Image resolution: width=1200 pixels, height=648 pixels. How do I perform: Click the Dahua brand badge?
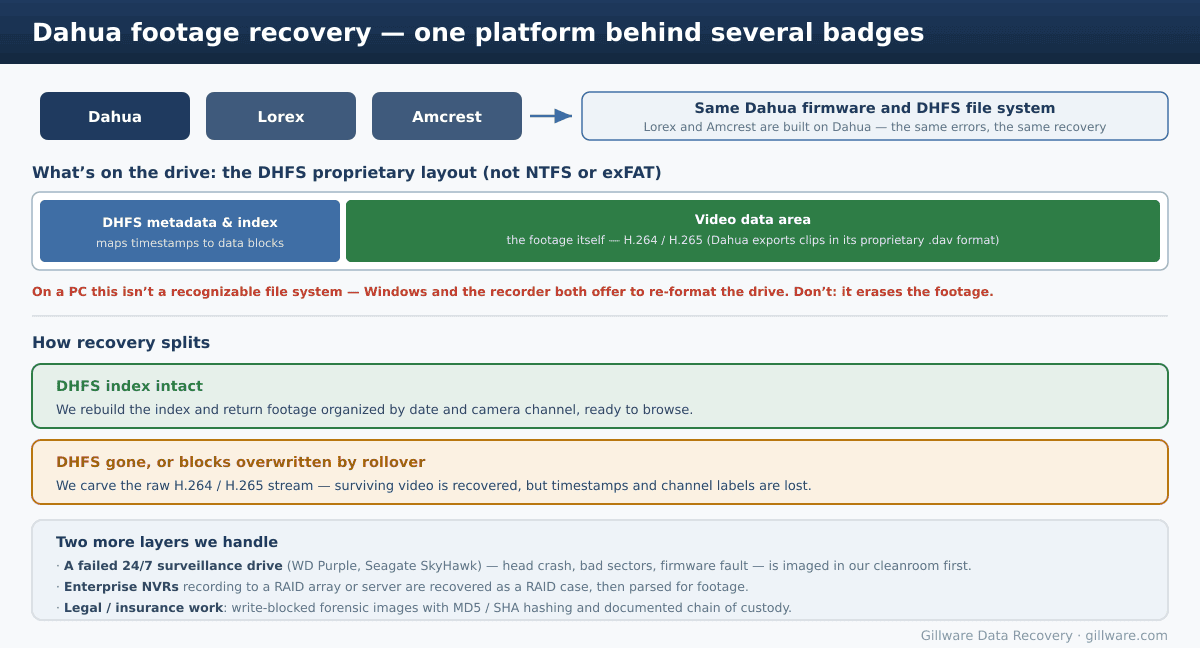click(x=115, y=116)
